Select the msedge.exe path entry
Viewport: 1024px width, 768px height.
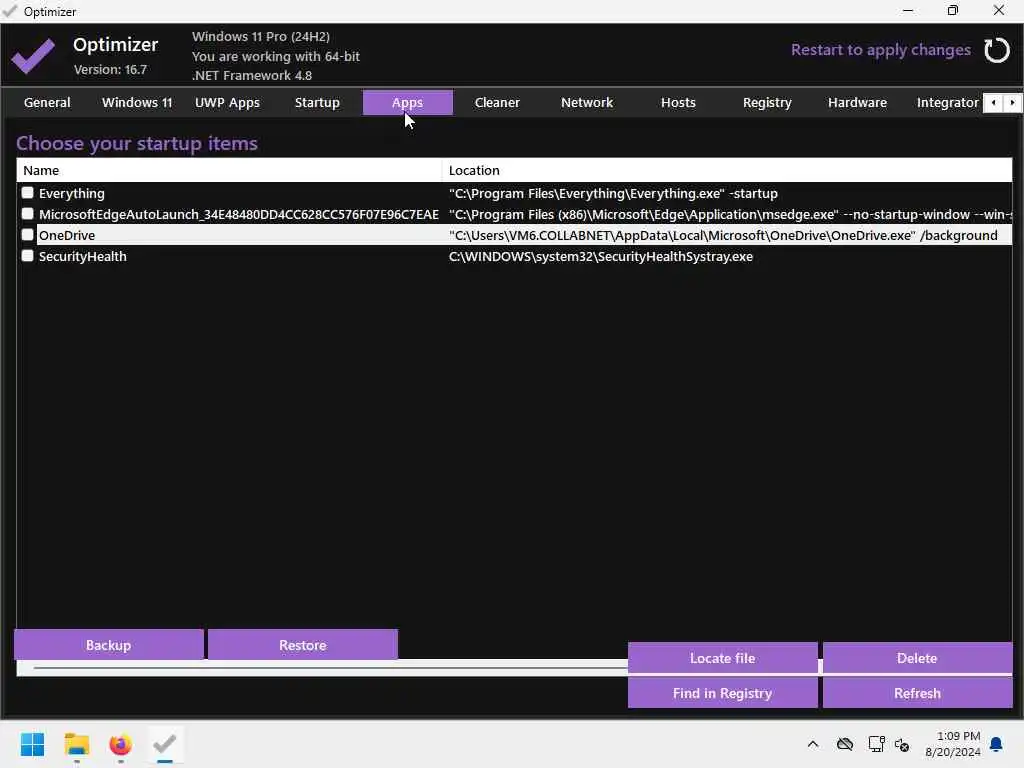[x=730, y=214]
